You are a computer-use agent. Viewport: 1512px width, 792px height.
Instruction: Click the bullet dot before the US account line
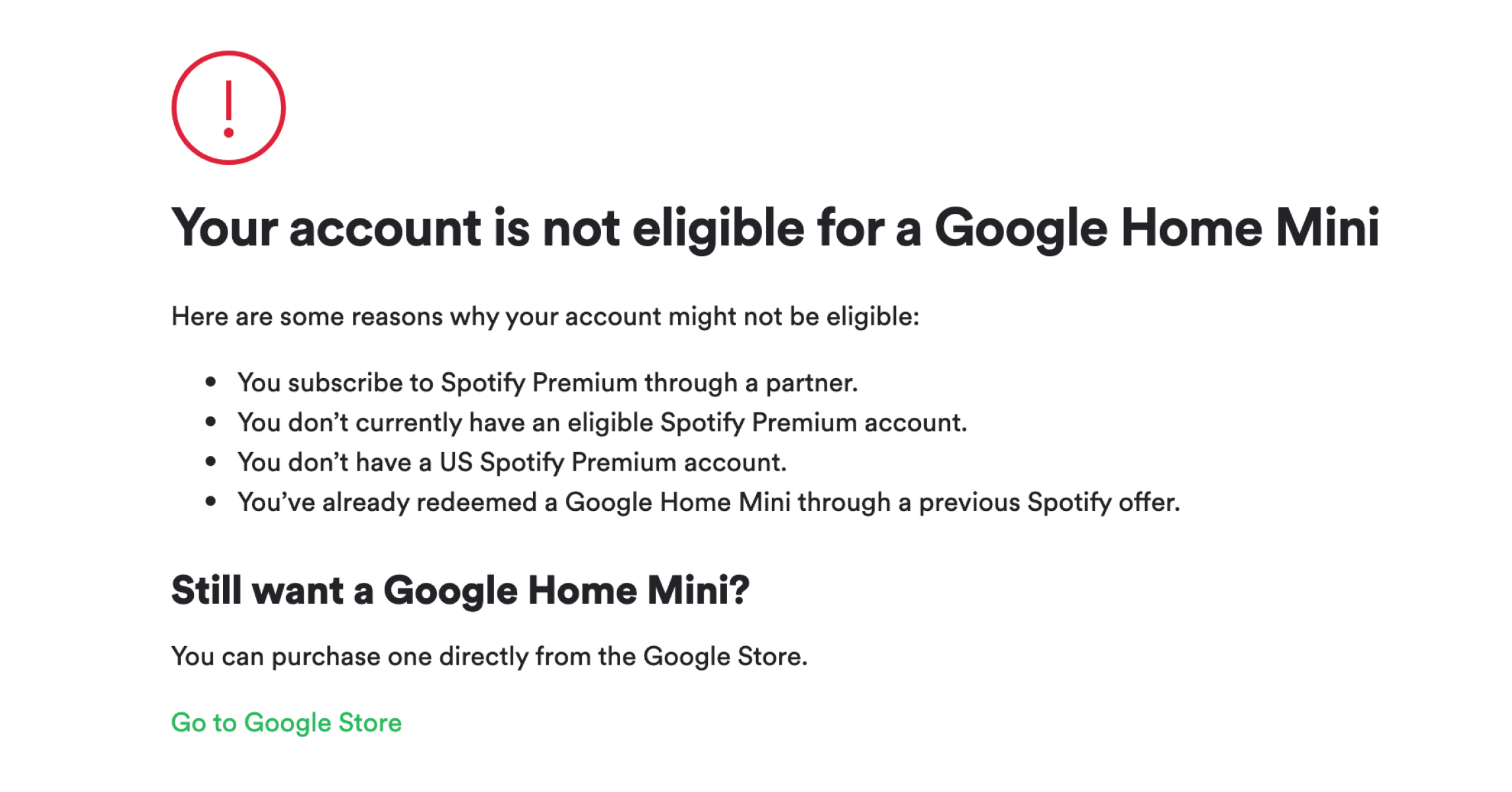210,461
